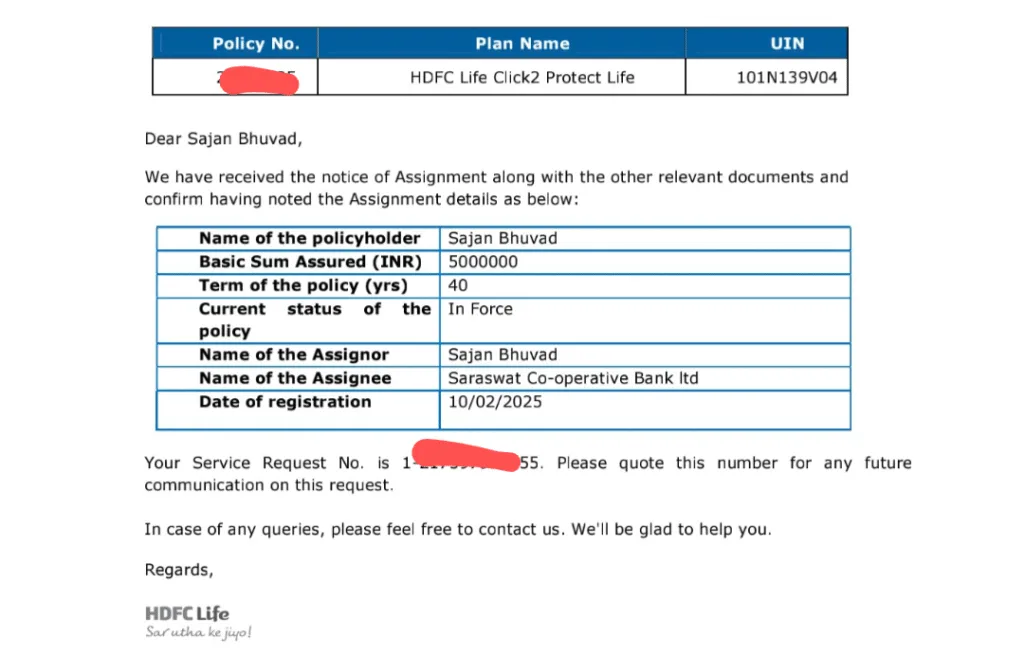Click the Policy No. column header
1024x655 pixels.
click(255, 44)
